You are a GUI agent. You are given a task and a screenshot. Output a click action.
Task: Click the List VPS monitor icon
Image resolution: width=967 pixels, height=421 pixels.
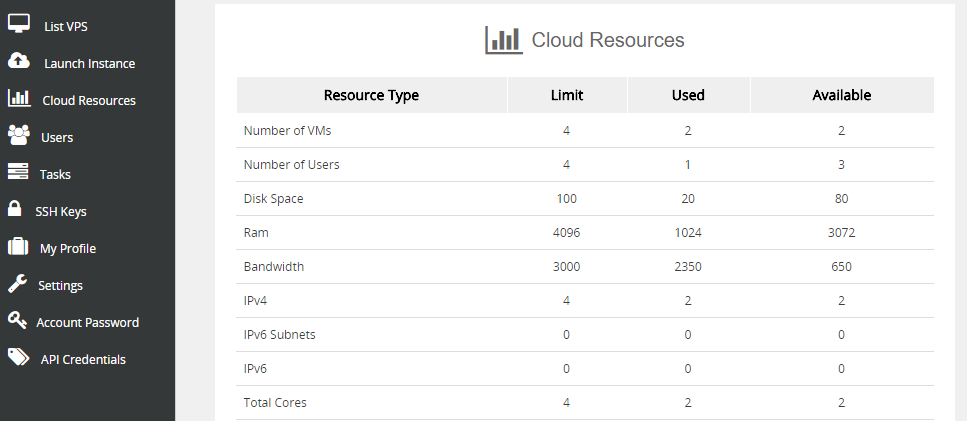[19, 24]
